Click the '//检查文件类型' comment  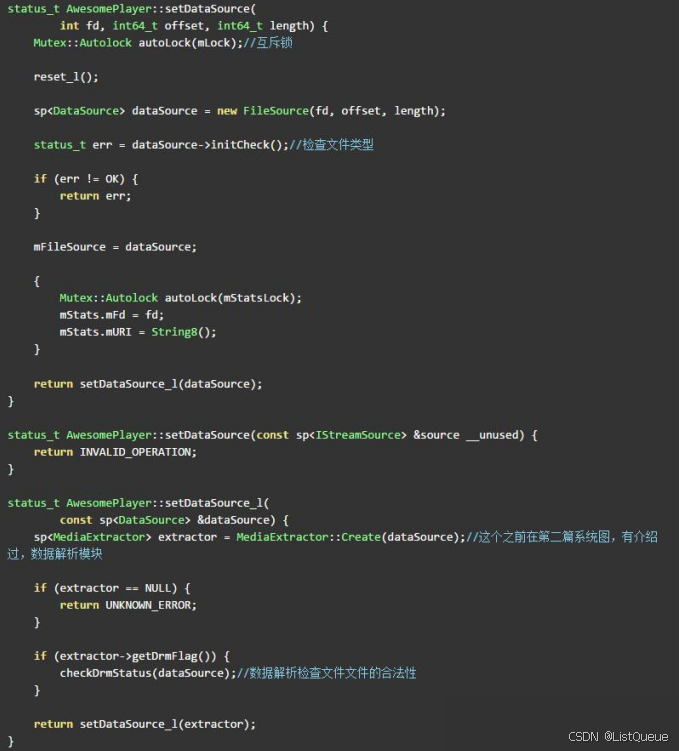[x=331, y=145]
